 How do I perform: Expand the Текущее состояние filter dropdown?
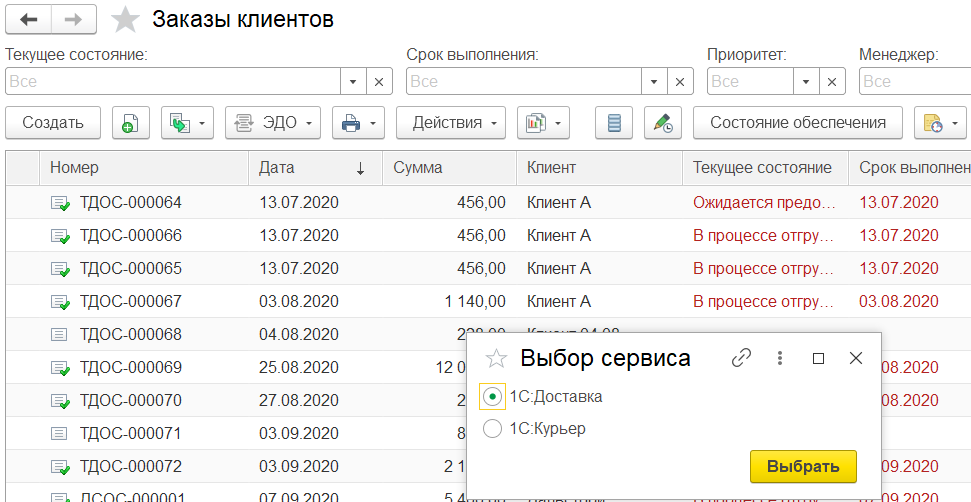(x=354, y=81)
